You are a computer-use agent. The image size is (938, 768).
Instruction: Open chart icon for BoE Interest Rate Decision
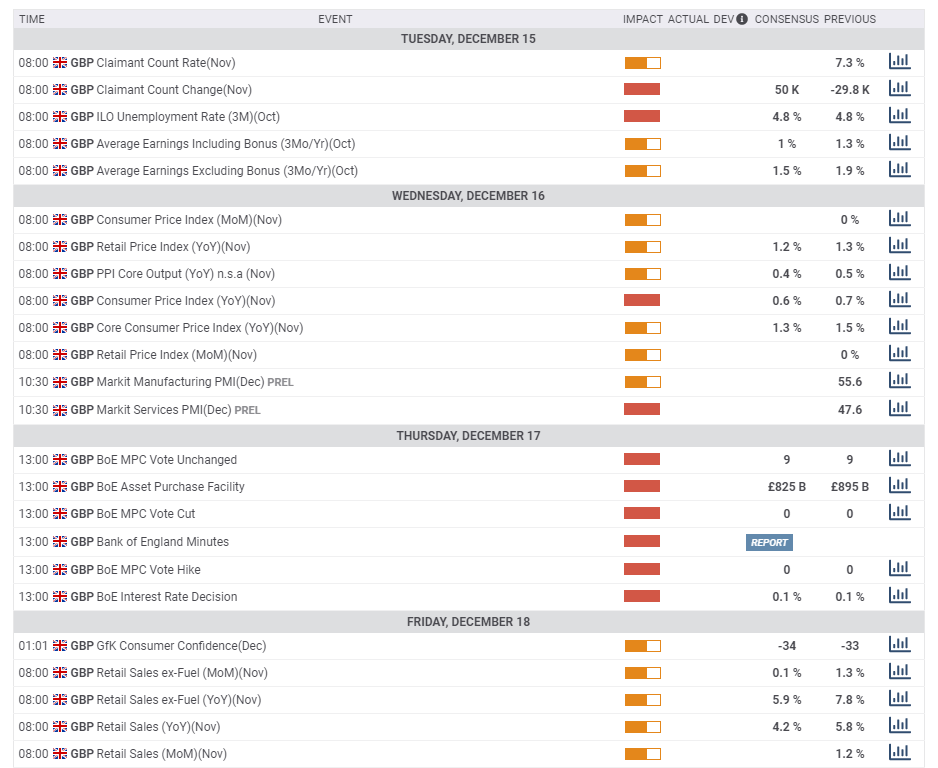coord(899,596)
